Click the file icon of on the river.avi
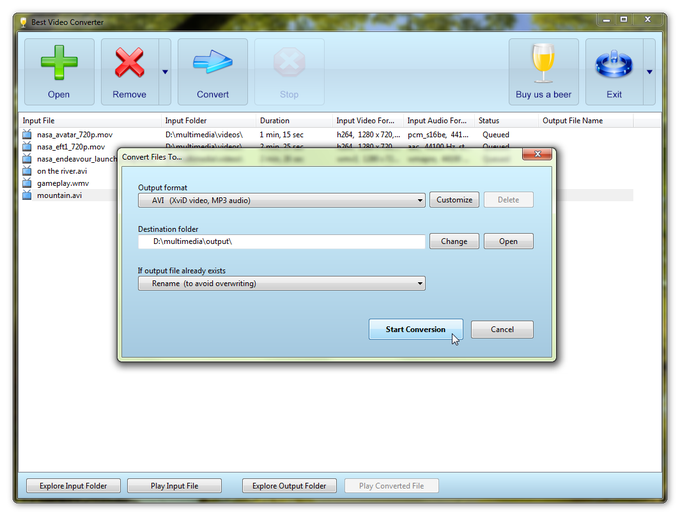Viewport: 680px width, 516px height. (x=27, y=171)
